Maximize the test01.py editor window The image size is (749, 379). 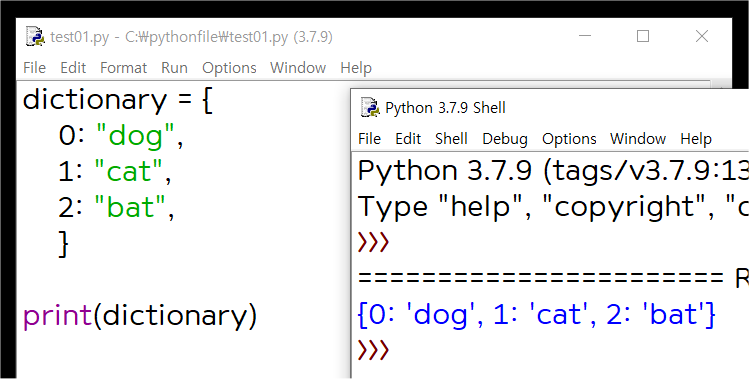click(643, 36)
